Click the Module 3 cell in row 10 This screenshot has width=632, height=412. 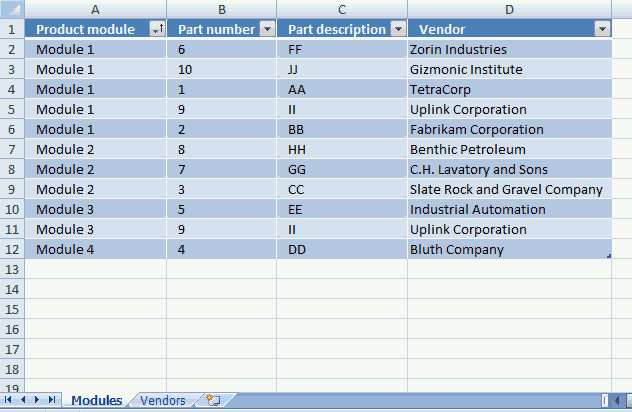tap(96, 209)
